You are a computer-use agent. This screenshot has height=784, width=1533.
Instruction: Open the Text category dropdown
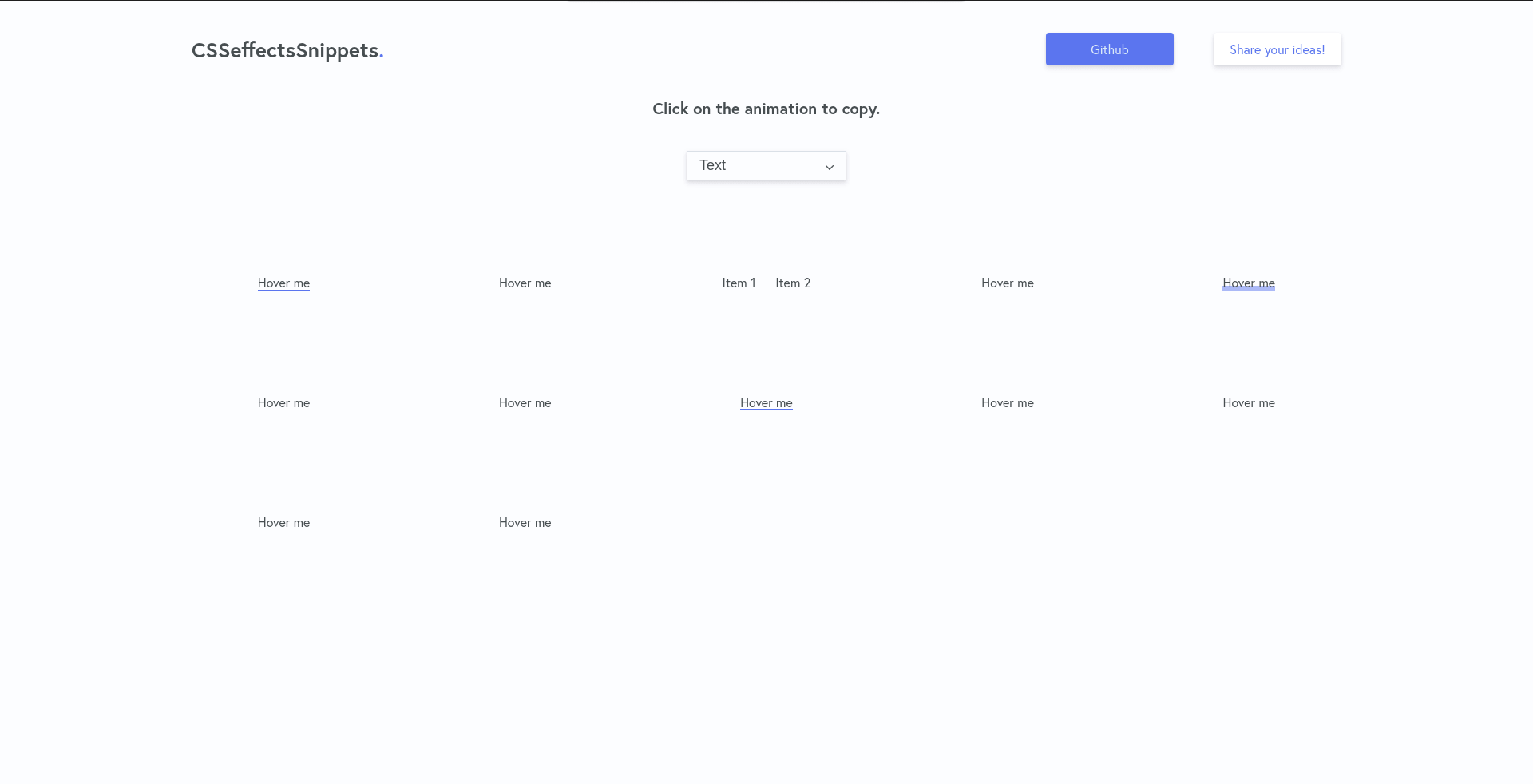click(x=766, y=165)
